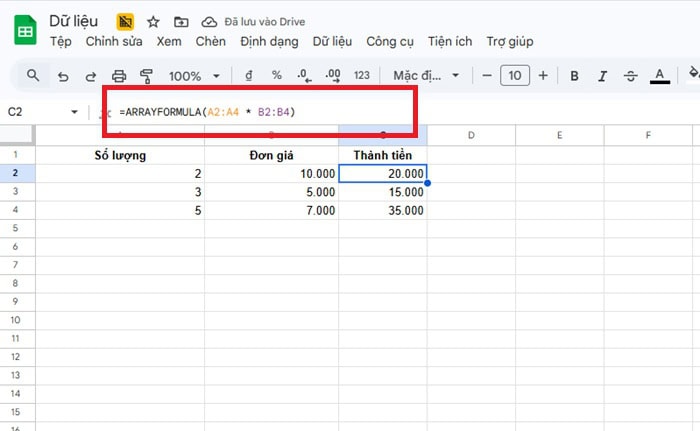
Task: Open the font family dropdown
Action: (426, 76)
